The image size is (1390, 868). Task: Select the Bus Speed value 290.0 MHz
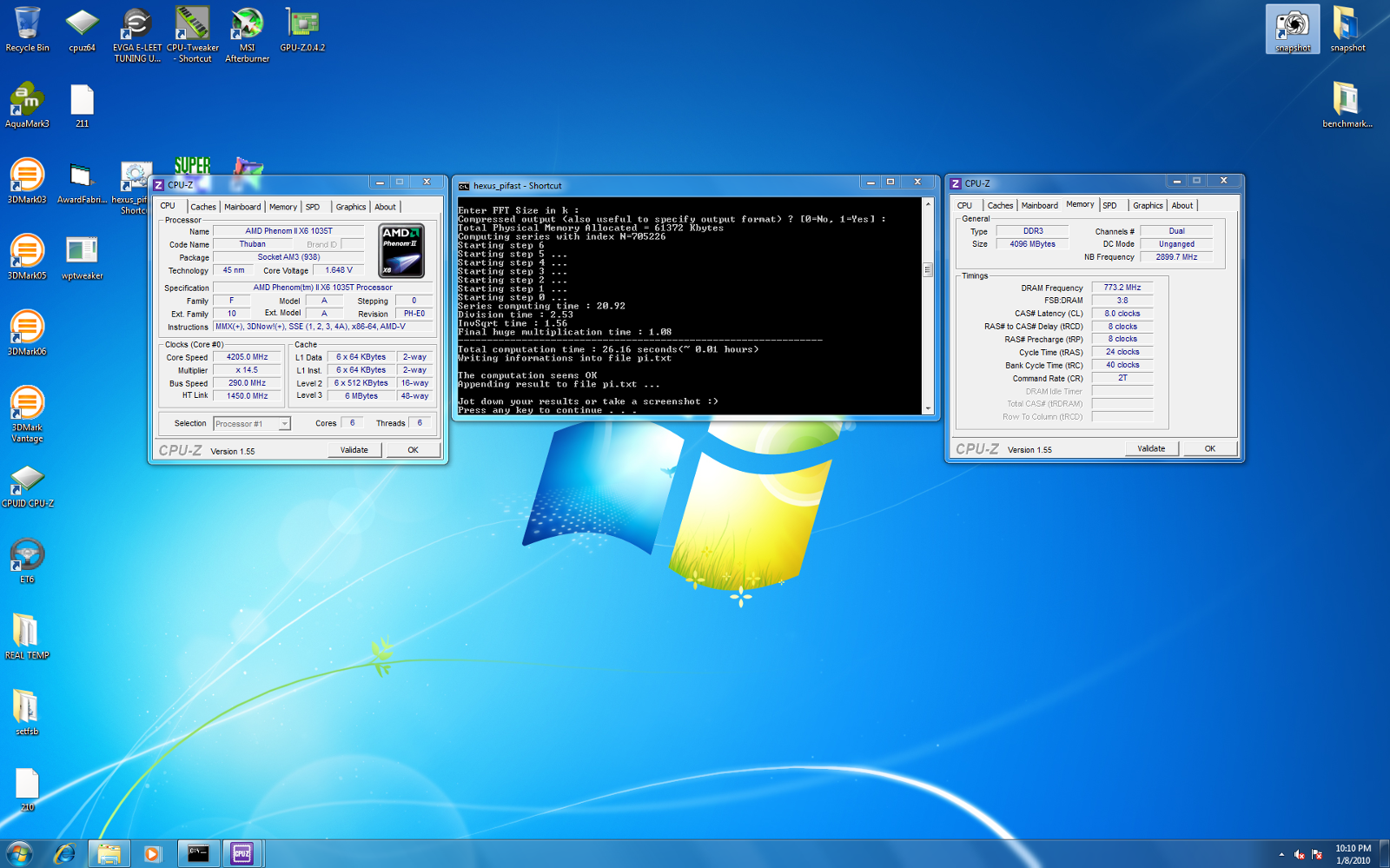click(248, 383)
